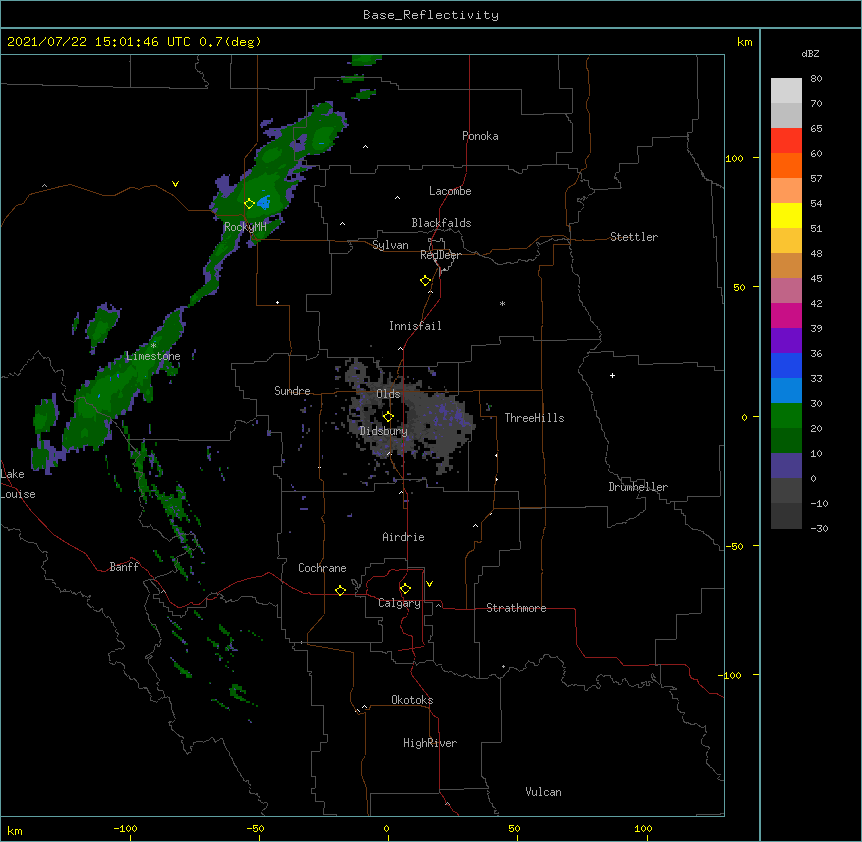862x842 pixels.
Task: Click the Blackfalds city label
Action: pyautogui.click(x=441, y=223)
